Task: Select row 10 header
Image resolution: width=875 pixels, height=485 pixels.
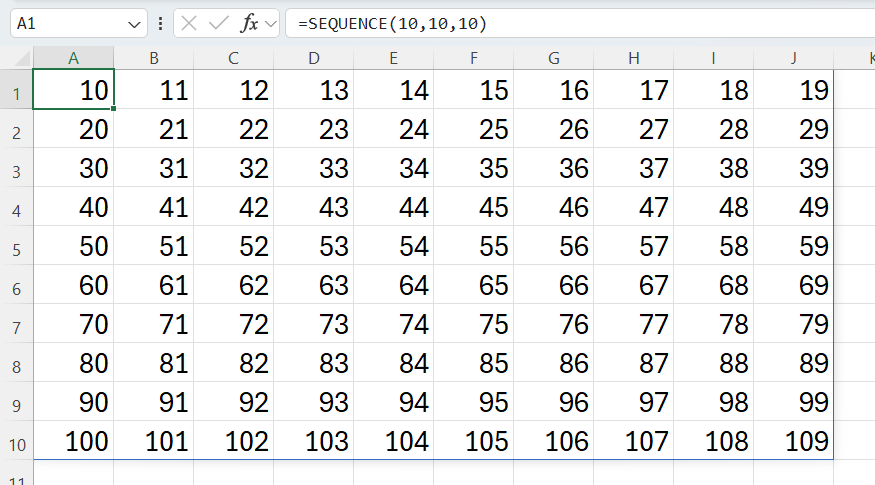Action: (x=17, y=440)
